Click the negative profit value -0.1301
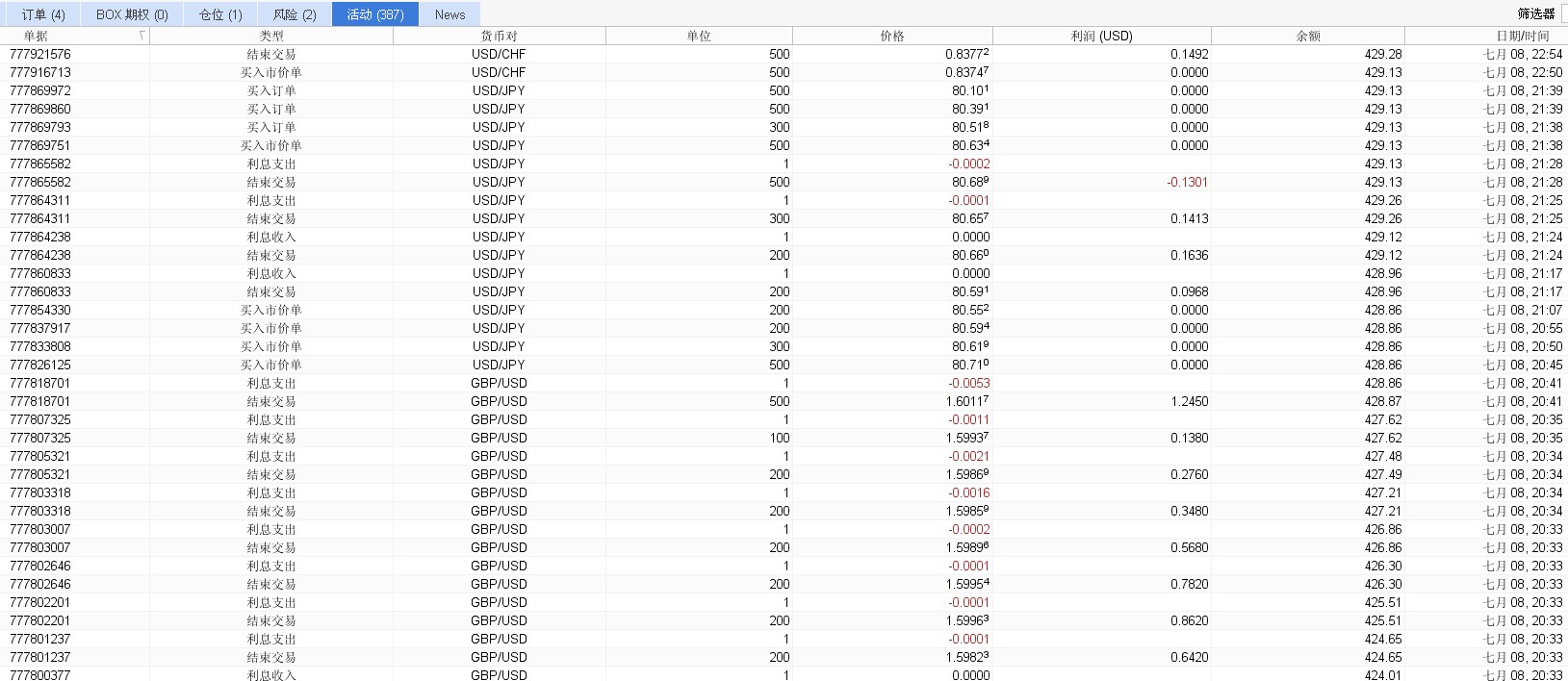 point(1187,183)
